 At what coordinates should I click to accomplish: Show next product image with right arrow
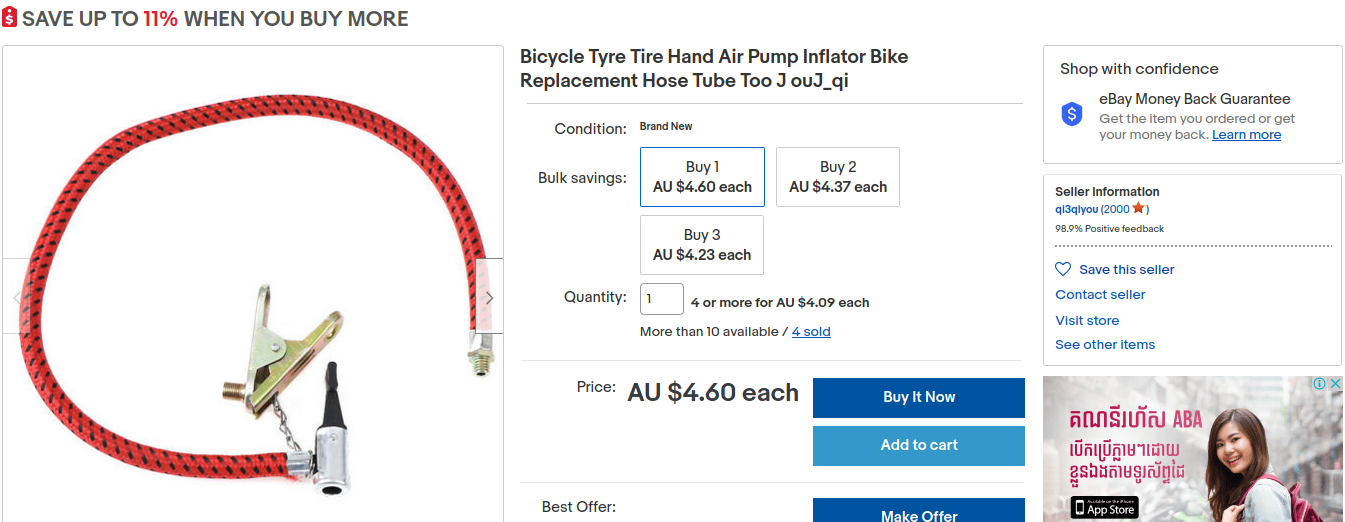coord(489,297)
